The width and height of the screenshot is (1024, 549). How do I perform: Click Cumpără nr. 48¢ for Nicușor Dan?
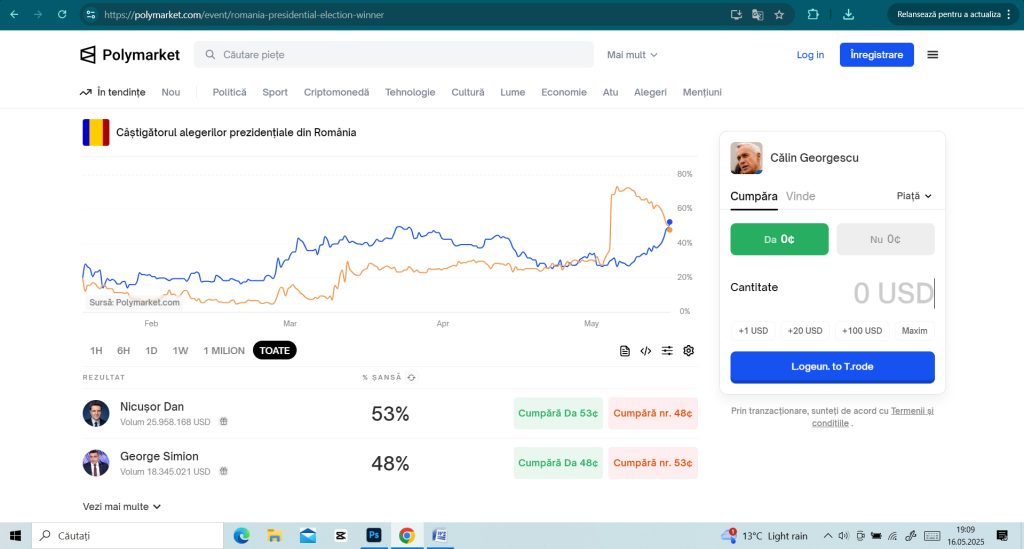point(652,413)
